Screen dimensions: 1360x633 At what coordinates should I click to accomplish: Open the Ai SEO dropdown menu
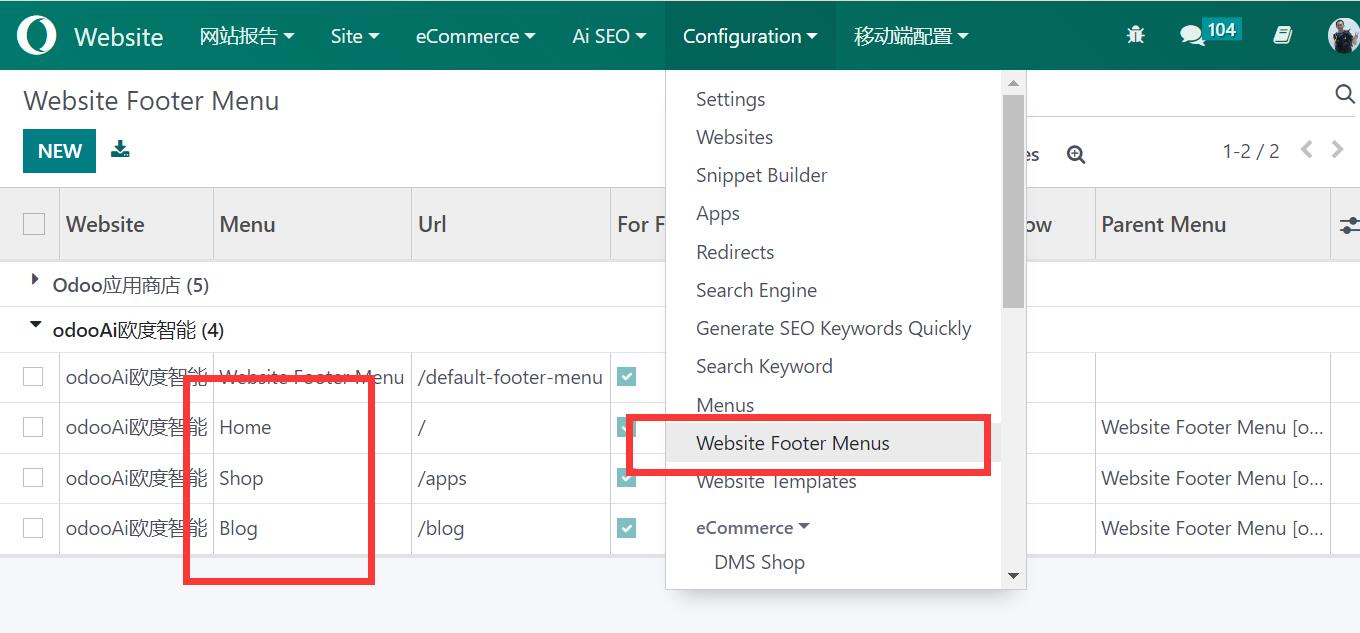pyautogui.click(x=609, y=36)
